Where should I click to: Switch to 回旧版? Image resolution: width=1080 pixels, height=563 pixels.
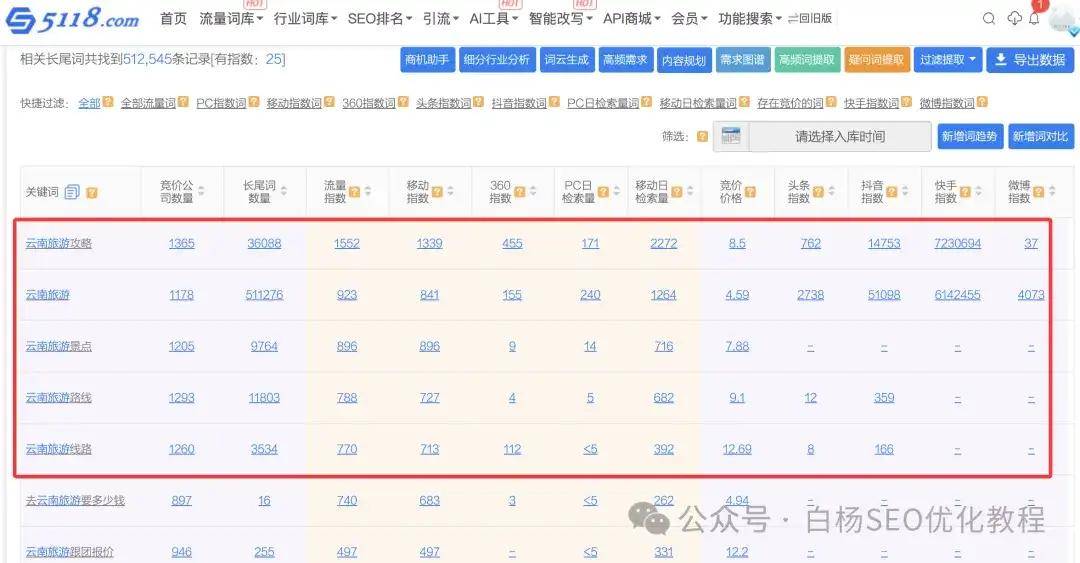click(810, 19)
